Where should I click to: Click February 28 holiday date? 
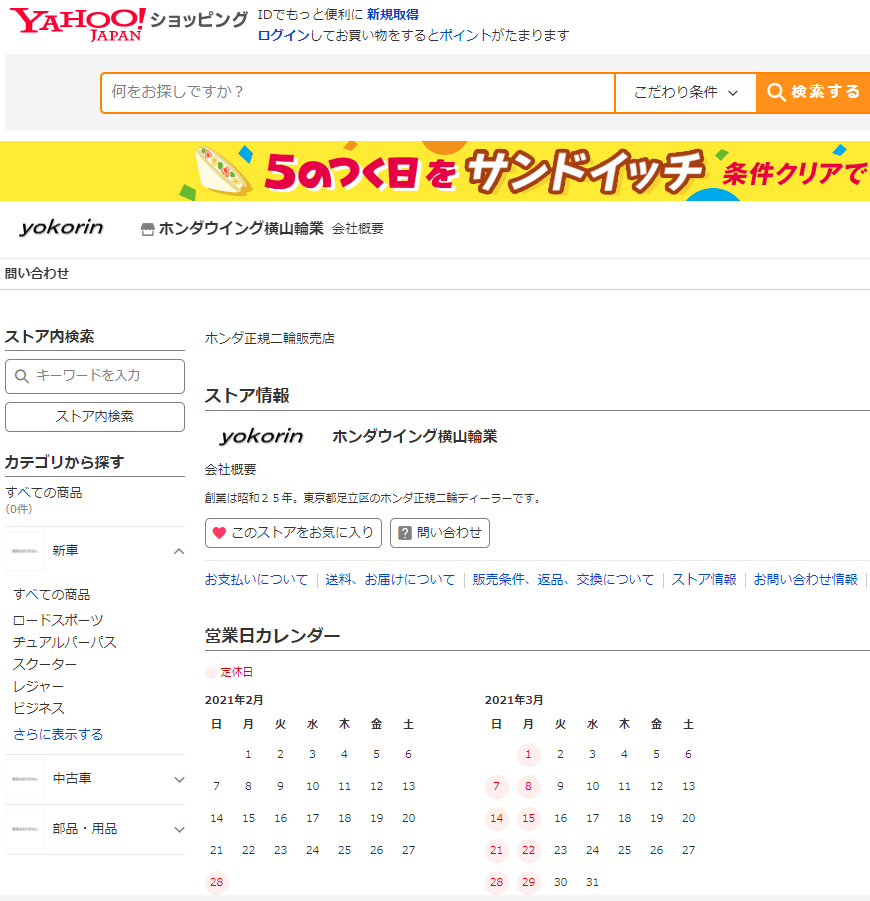pyautogui.click(x=217, y=882)
